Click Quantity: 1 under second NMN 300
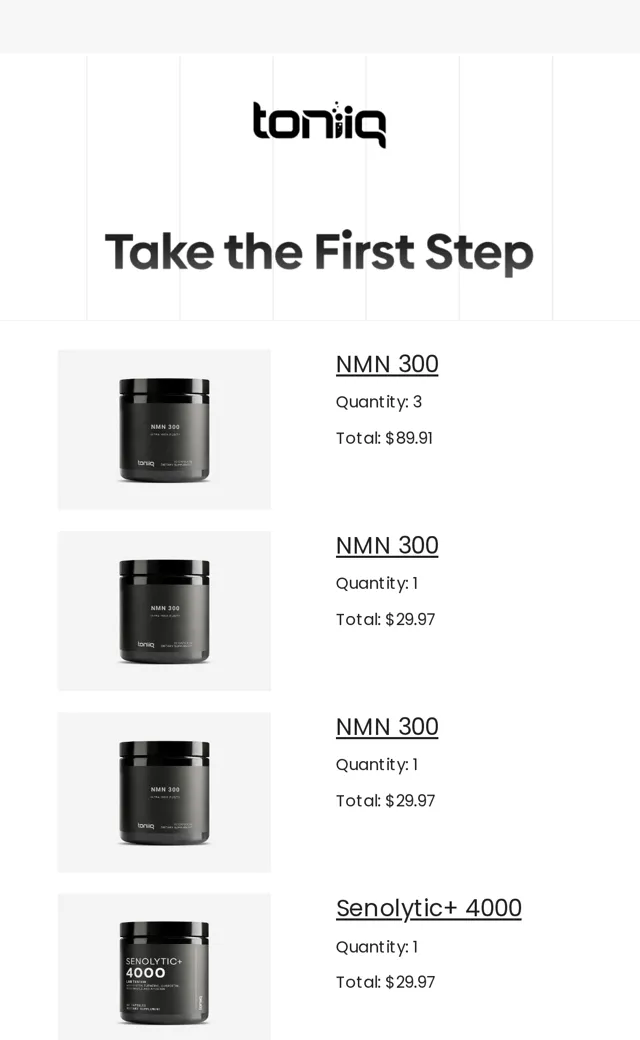Image resolution: width=640 pixels, height=1040 pixels. pos(377,583)
